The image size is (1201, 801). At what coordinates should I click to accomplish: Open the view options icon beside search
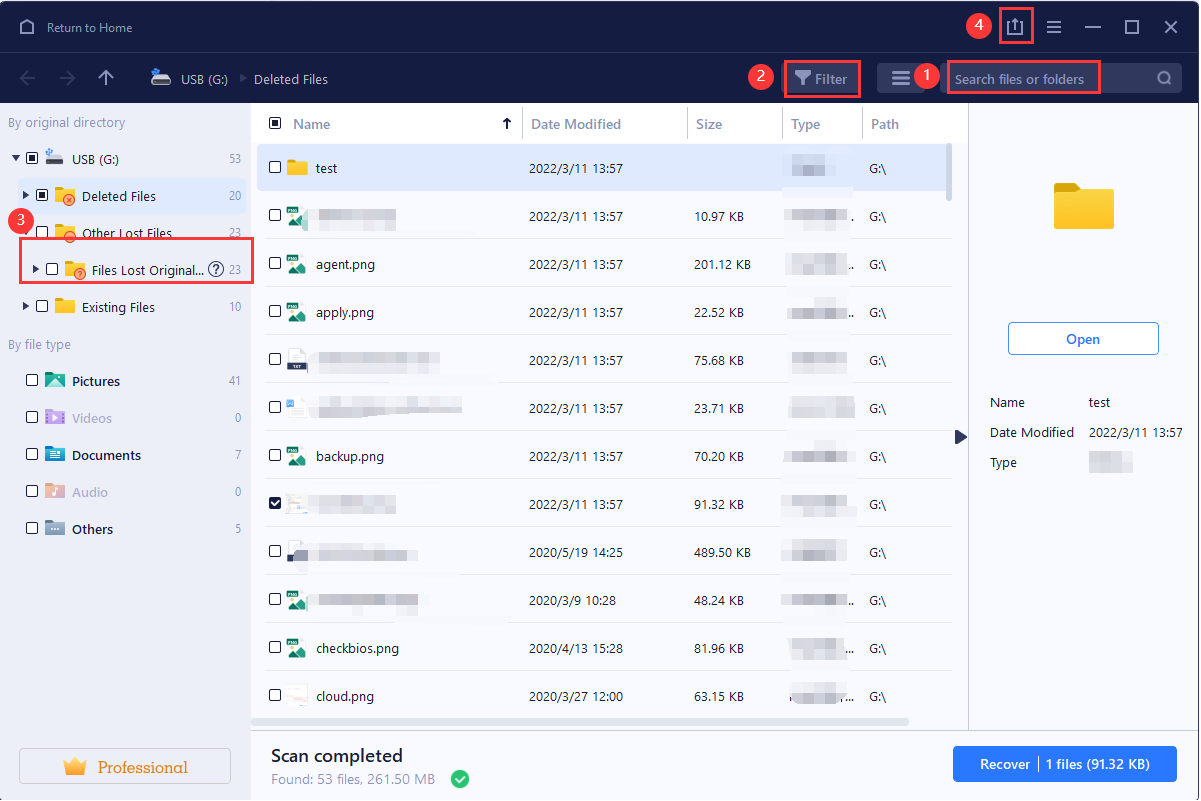(x=901, y=77)
